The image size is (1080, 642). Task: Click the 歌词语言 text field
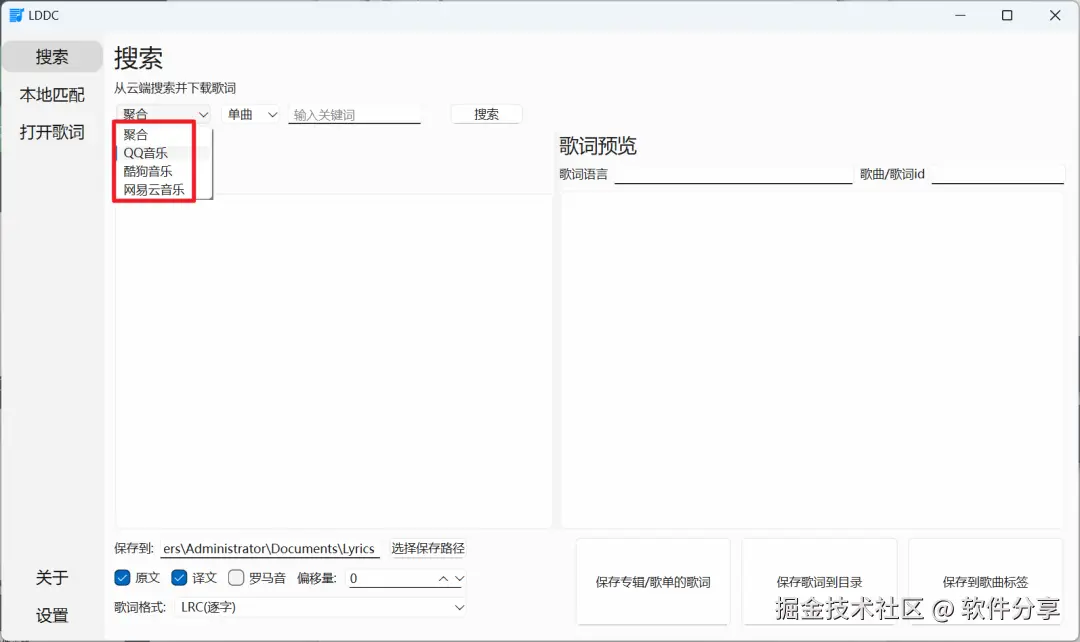click(x=734, y=174)
